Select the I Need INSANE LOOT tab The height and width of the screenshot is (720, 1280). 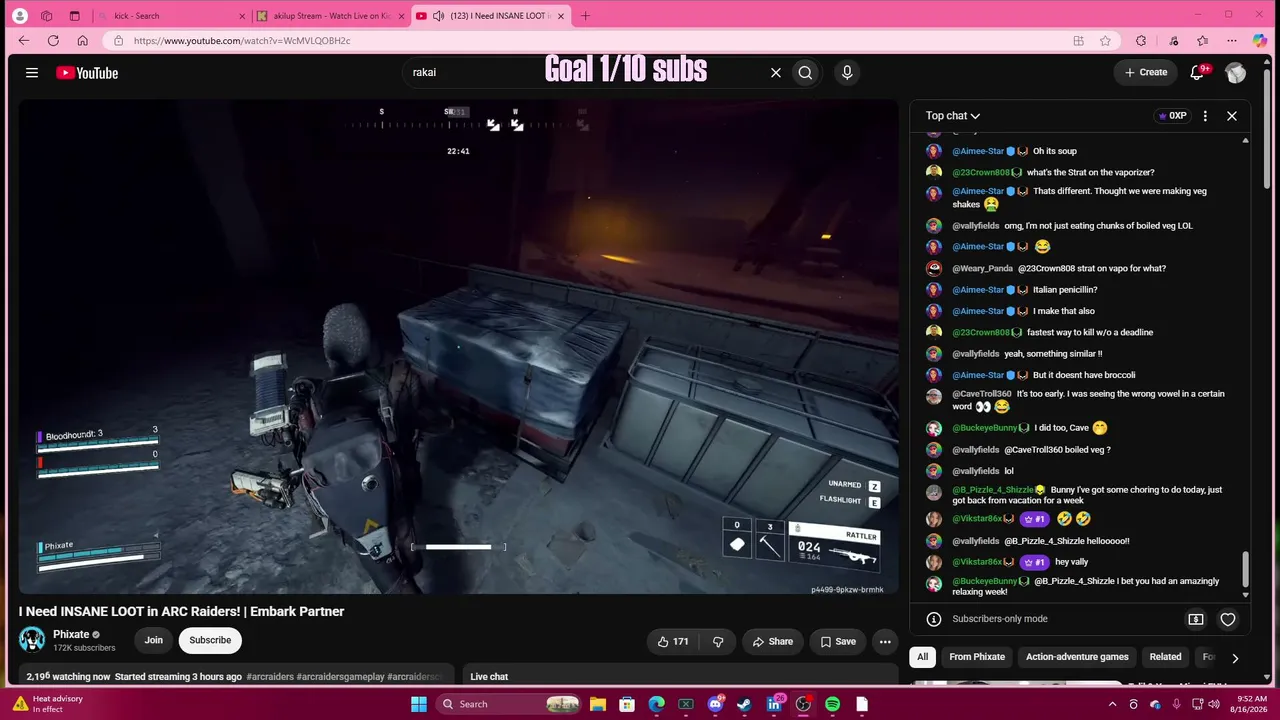tap(492, 16)
